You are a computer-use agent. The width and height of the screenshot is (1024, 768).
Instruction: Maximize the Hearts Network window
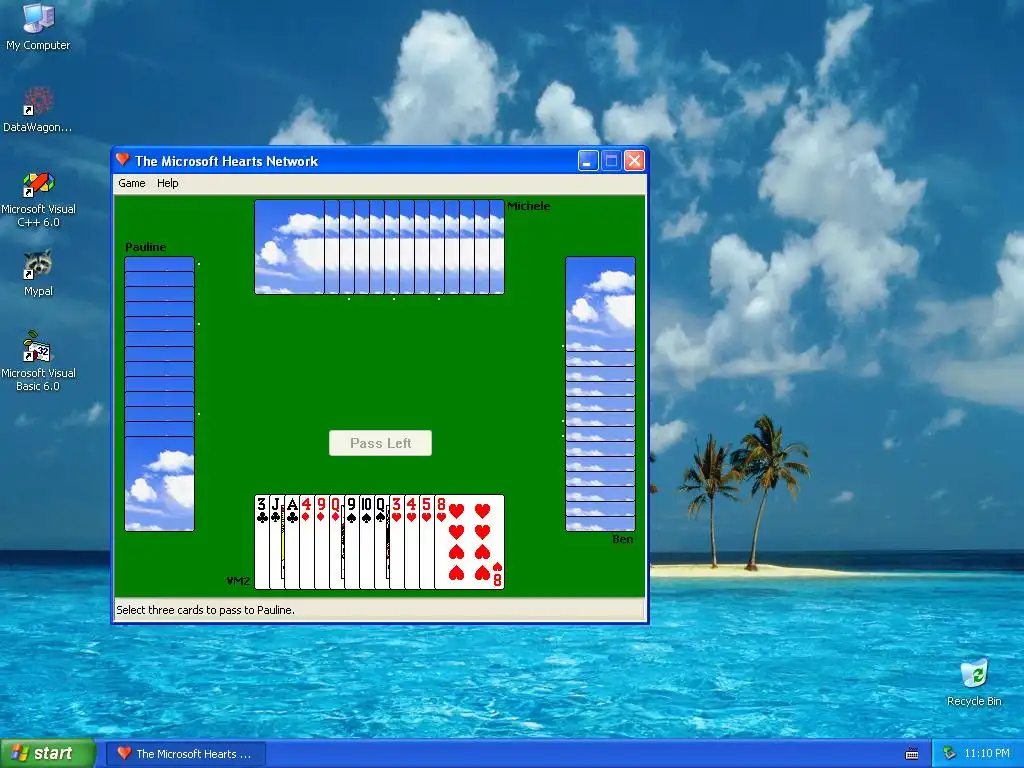click(611, 161)
